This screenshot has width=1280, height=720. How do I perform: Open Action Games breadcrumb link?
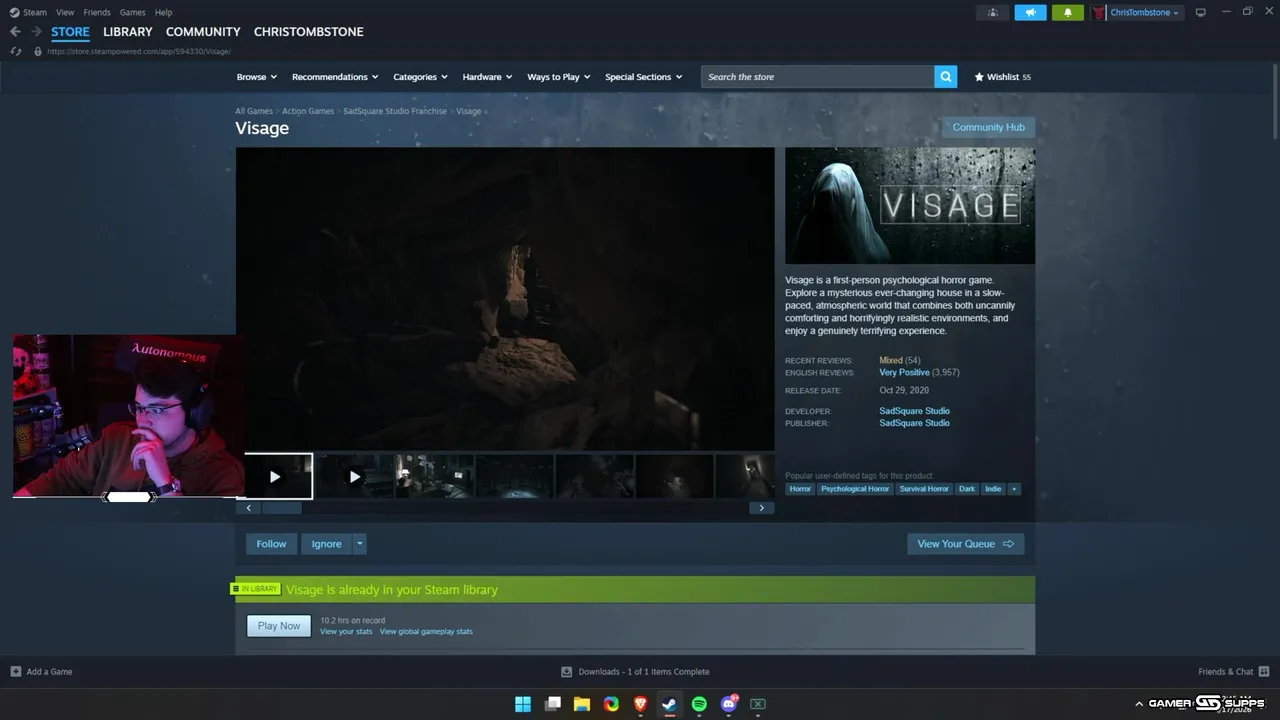[308, 111]
